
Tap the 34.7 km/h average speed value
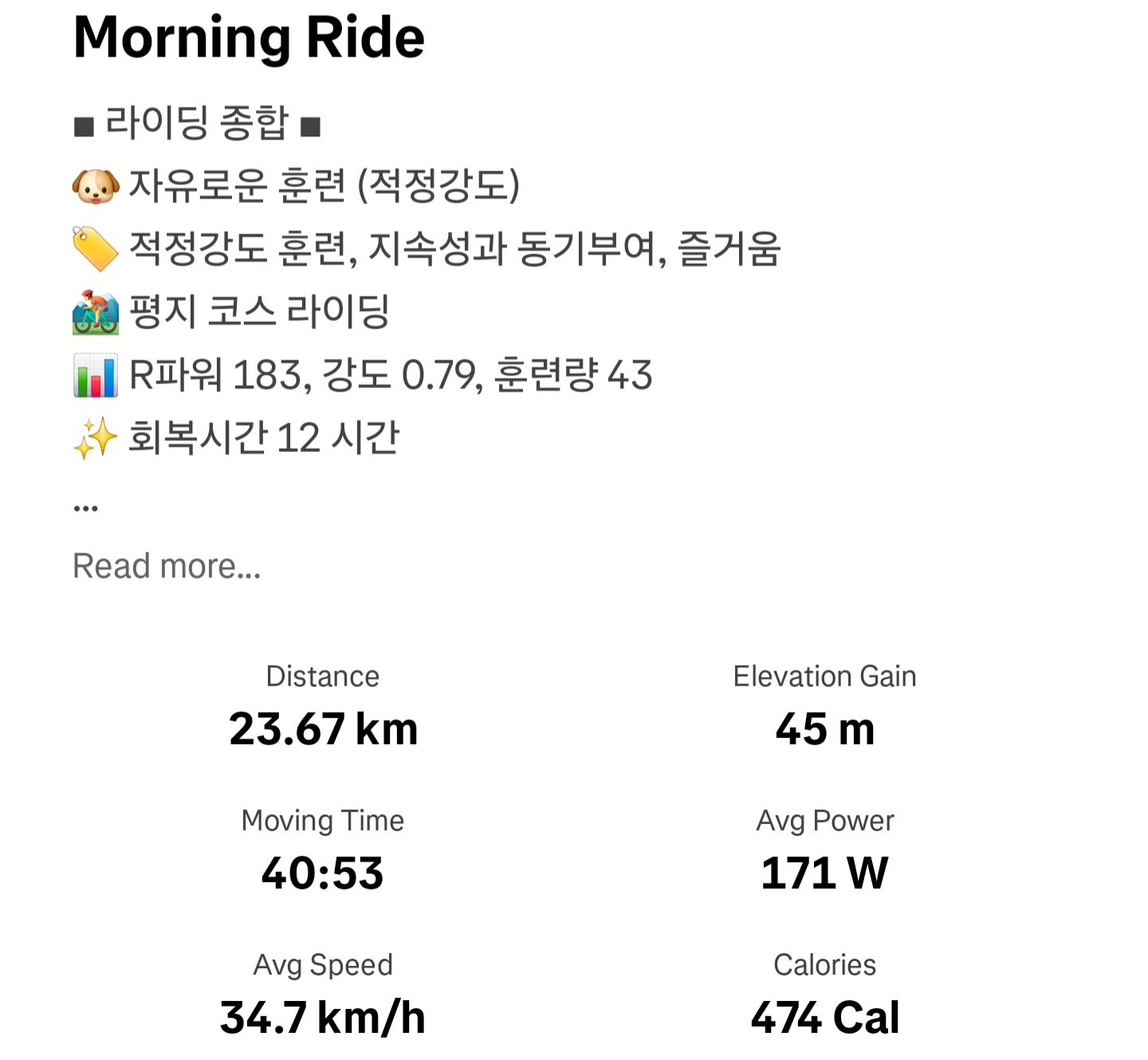323,1018
